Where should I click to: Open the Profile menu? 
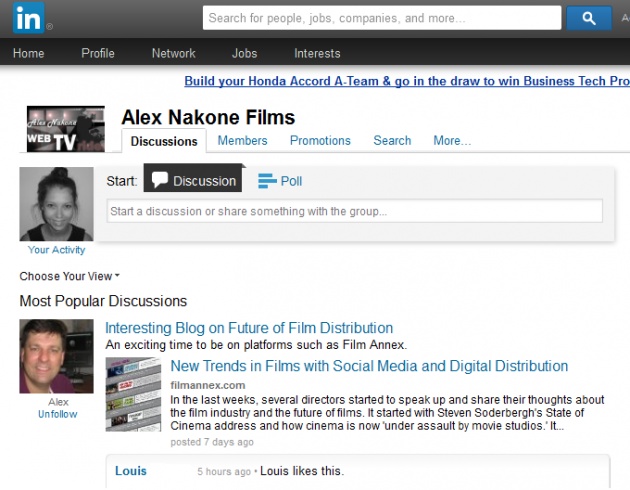(98, 53)
